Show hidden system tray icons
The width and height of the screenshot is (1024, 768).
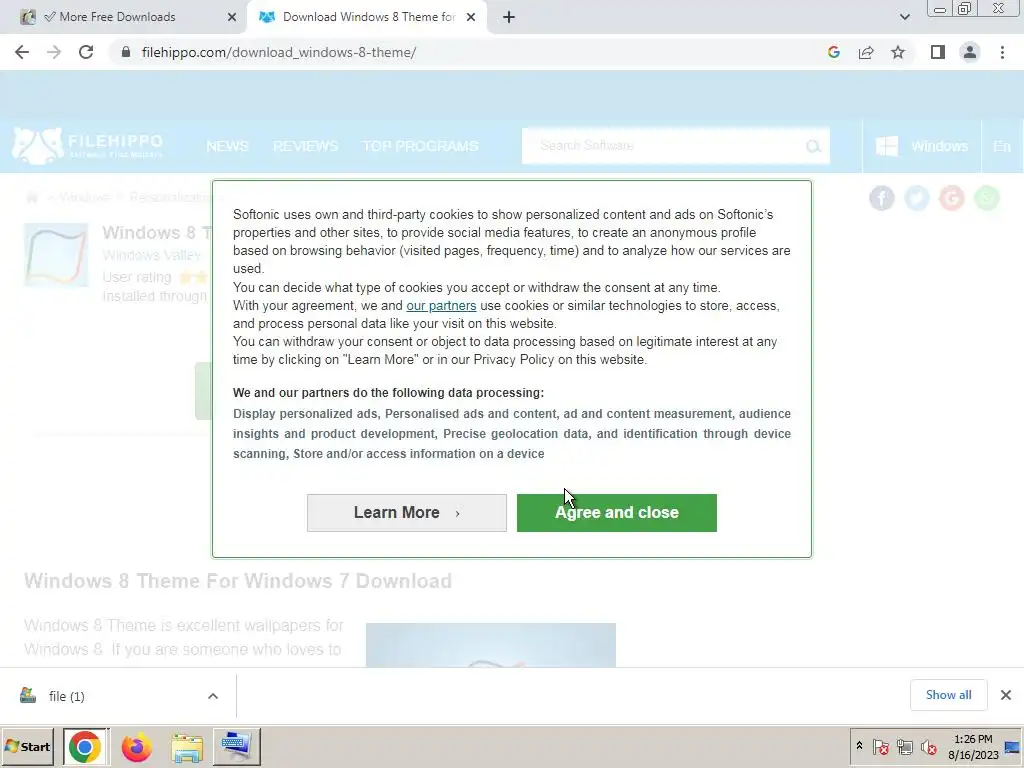pyautogui.click(x=859, y=746)
